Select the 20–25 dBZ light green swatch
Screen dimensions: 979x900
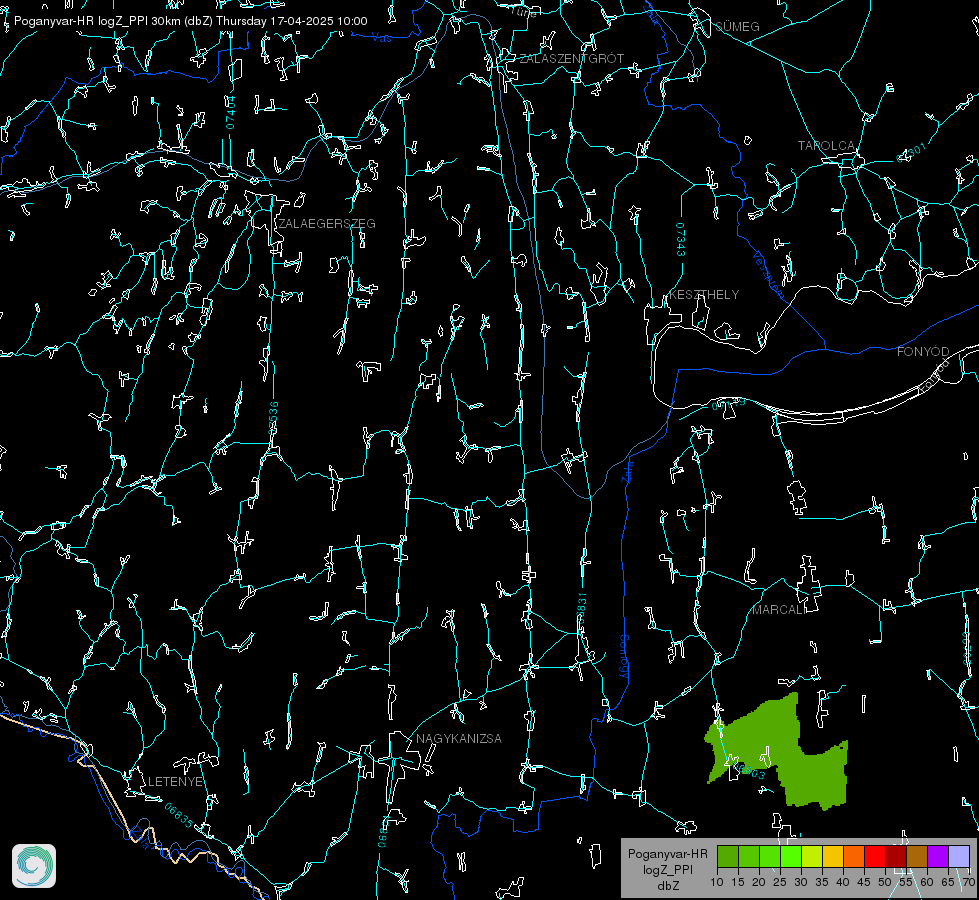[770, 856]
